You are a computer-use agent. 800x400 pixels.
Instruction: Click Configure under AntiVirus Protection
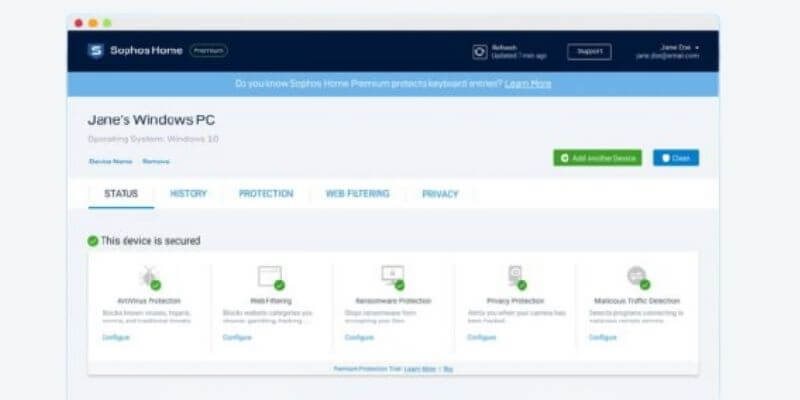[x=116, y=337]
